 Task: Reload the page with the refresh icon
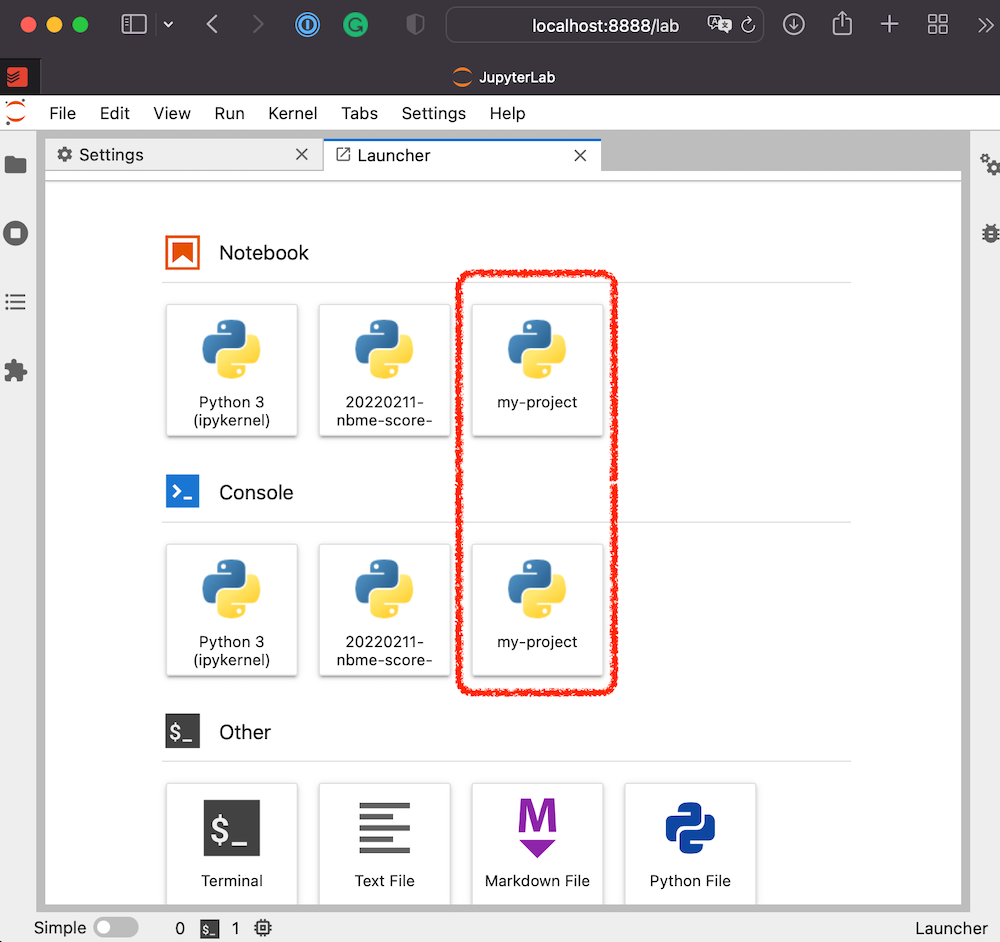[748, 25]
